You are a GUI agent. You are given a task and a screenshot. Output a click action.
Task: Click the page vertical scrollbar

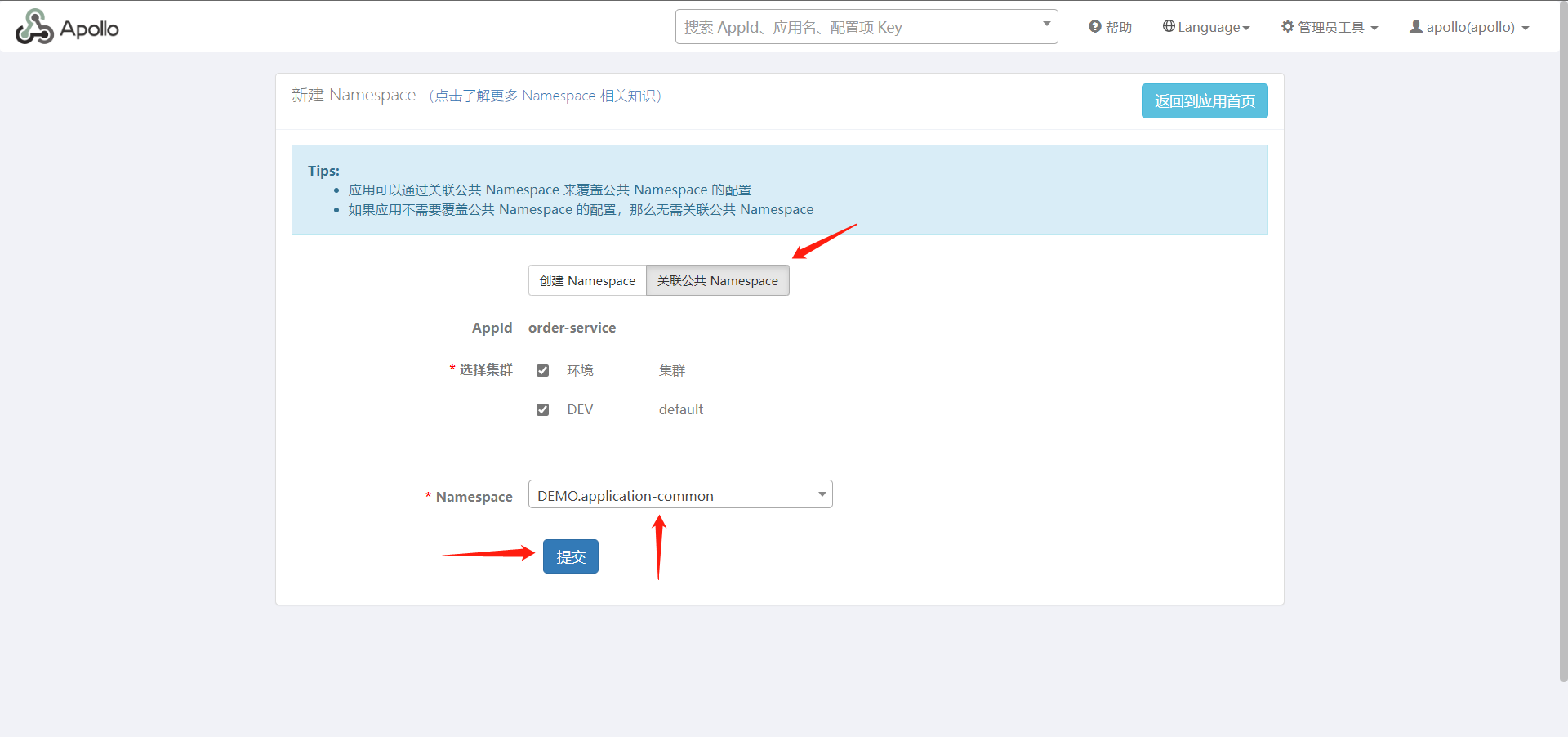coord(1563,327)
